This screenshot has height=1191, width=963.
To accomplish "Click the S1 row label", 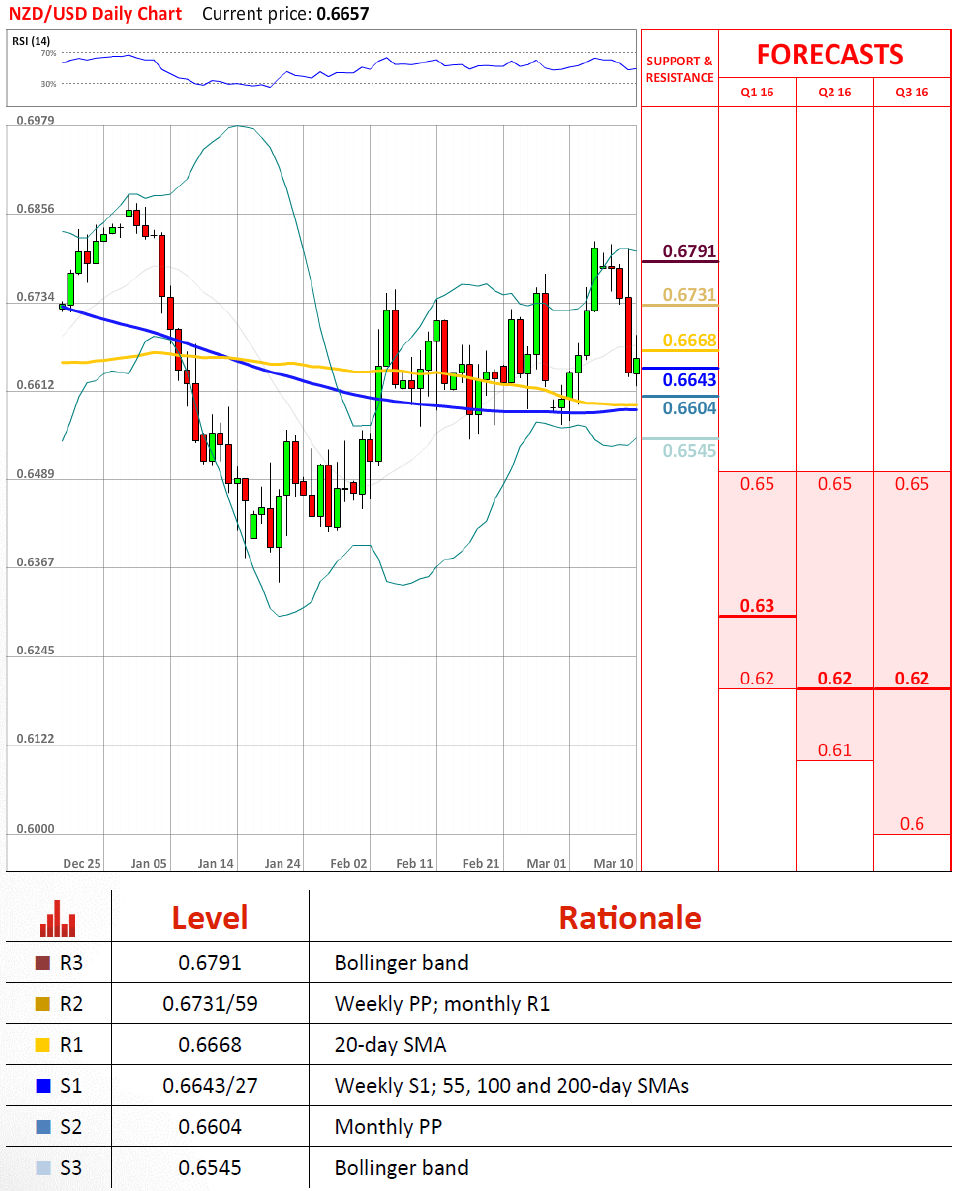I will 71,1086.
